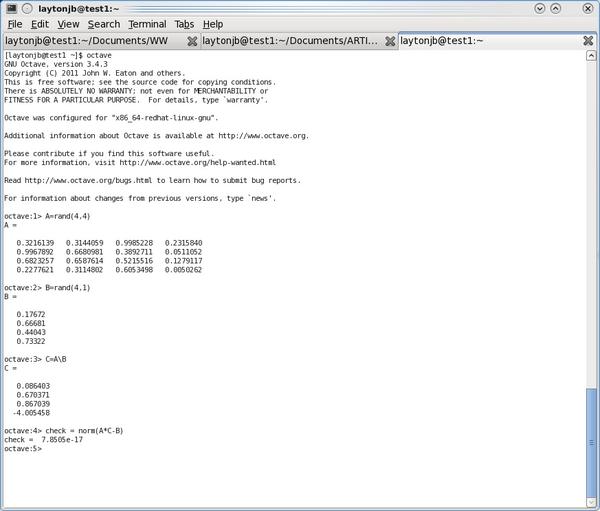
Task: Click the 'GNU Octave, version 3.4.3' line
Action: coord(56,64)
